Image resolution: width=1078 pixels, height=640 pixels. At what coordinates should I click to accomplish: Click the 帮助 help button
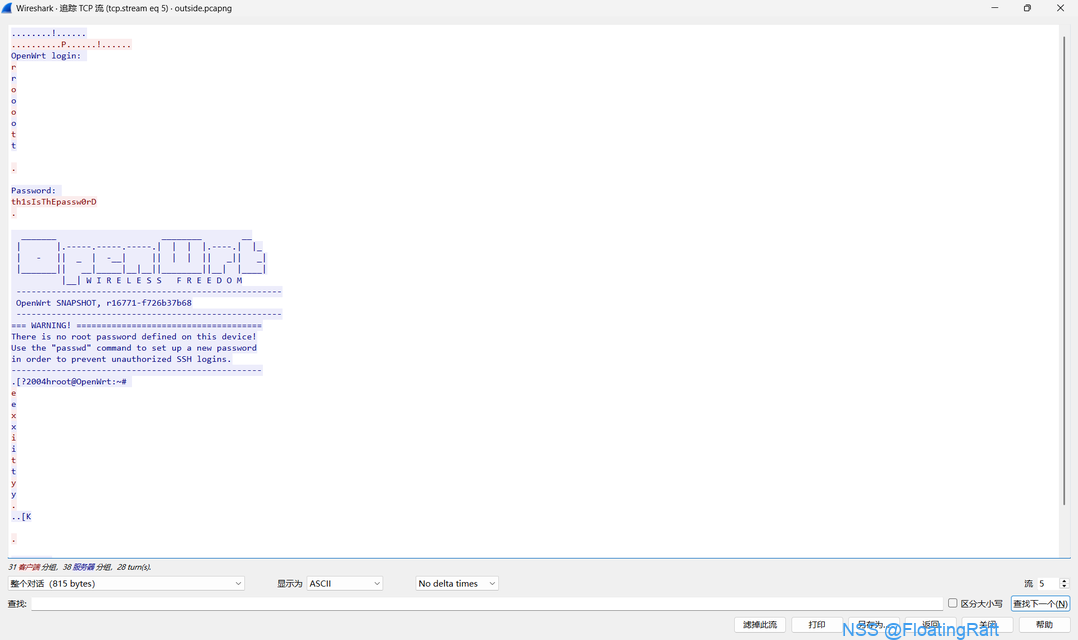point(1044,625)
